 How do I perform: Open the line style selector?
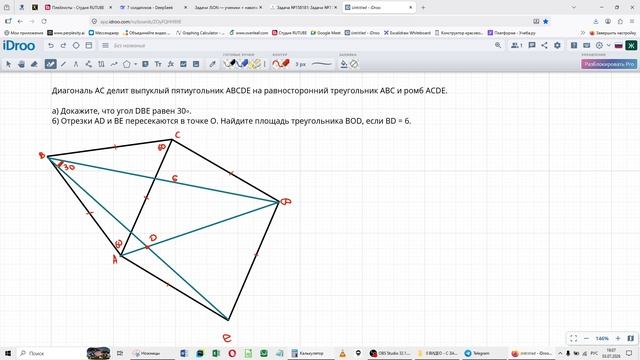click(x=322, y=64)
